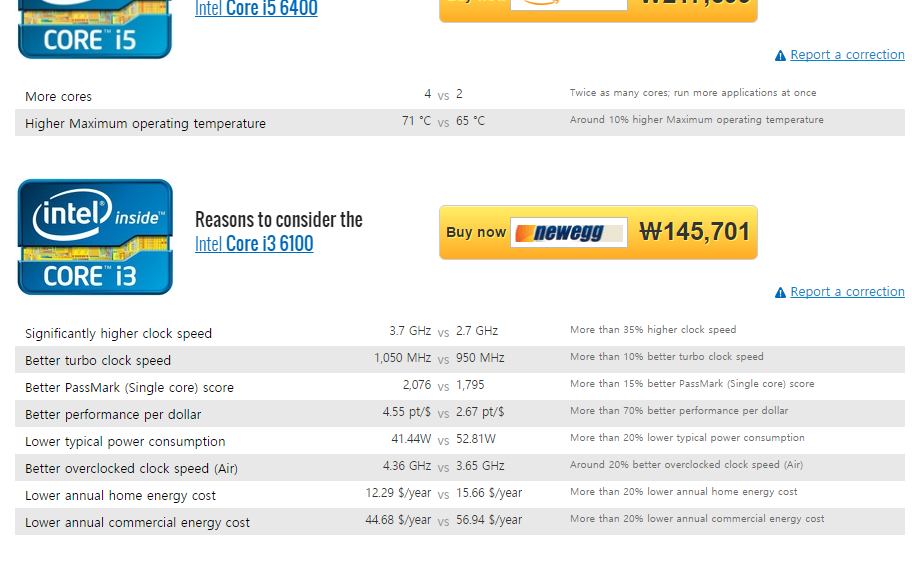The height and width of the screenshot is (564, 912).
Task: Click the 950 MHz turbo clock value
Action: (480, 358)
